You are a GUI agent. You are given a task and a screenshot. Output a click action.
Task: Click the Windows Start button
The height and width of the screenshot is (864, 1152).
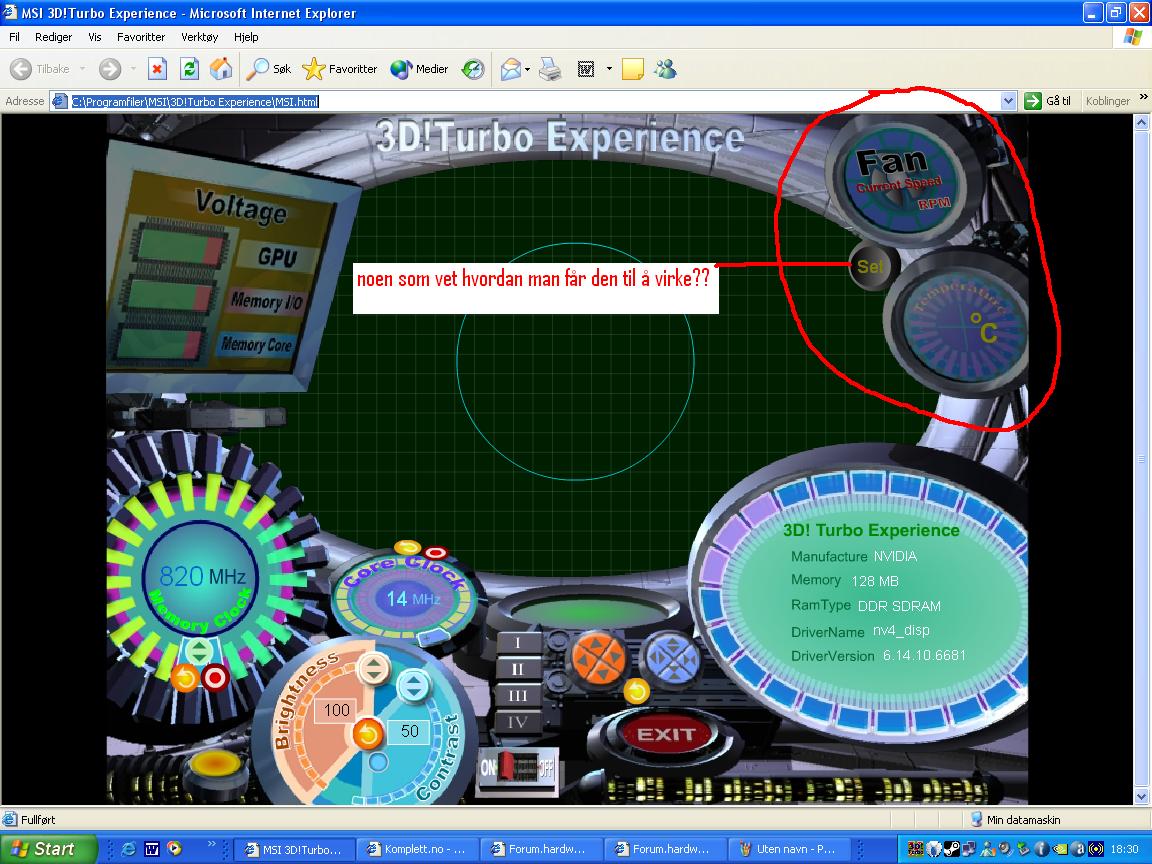(48, 849)
